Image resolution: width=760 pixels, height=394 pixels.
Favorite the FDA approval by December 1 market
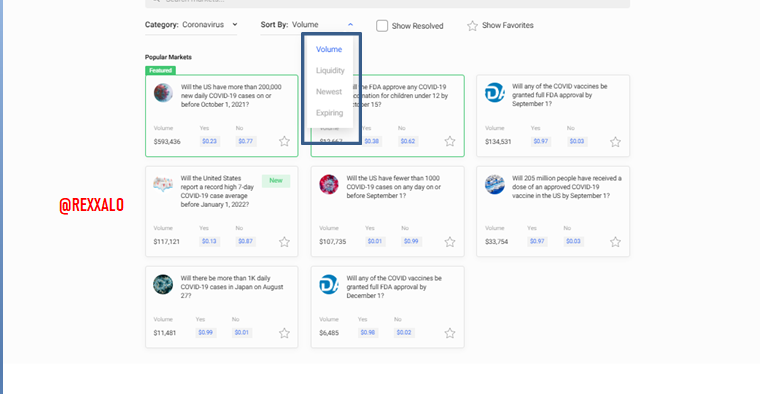click(450, 333)
